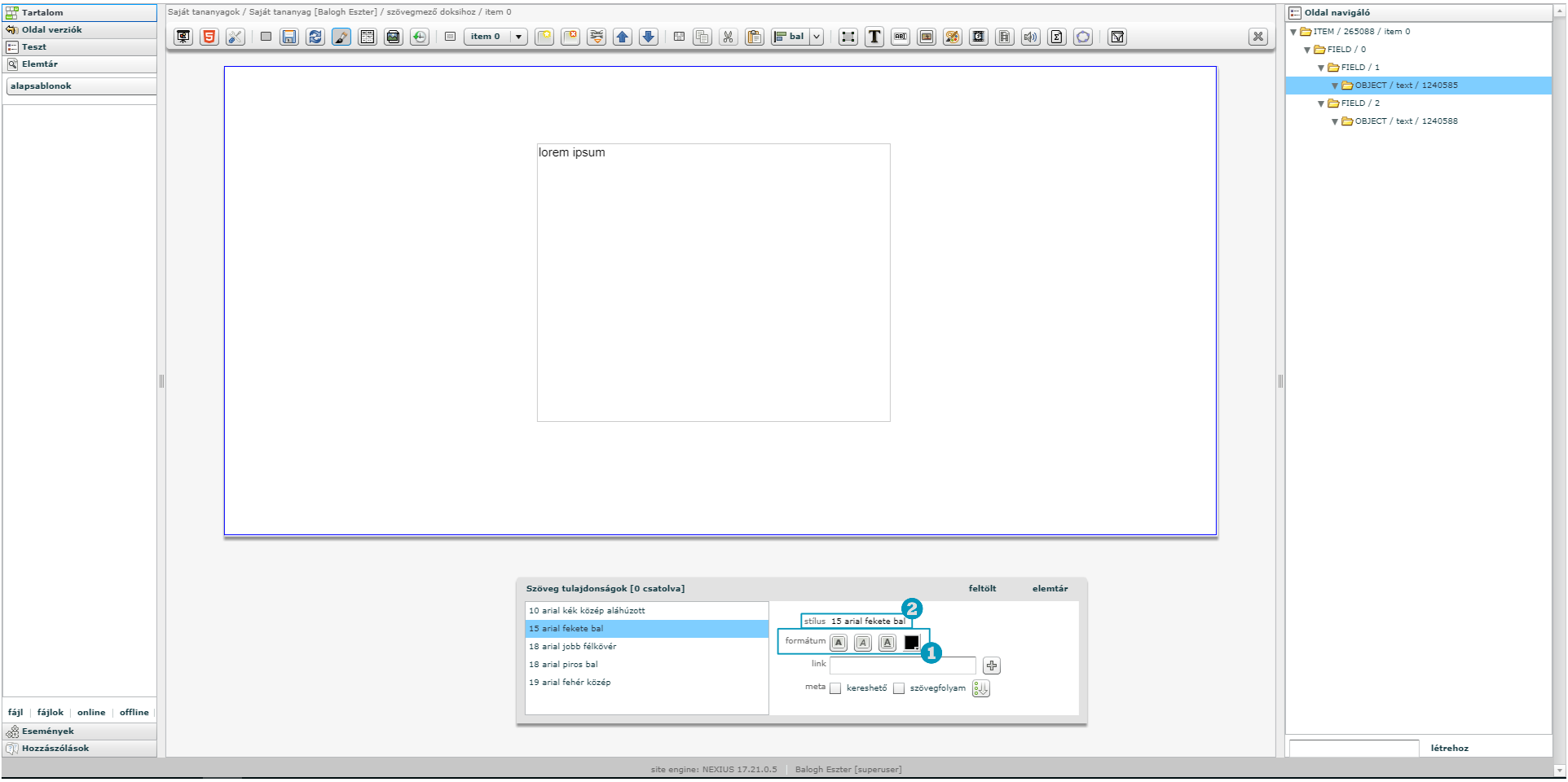Open the black text color swatch
This screenshot has width=1568, height=782.
912,643
